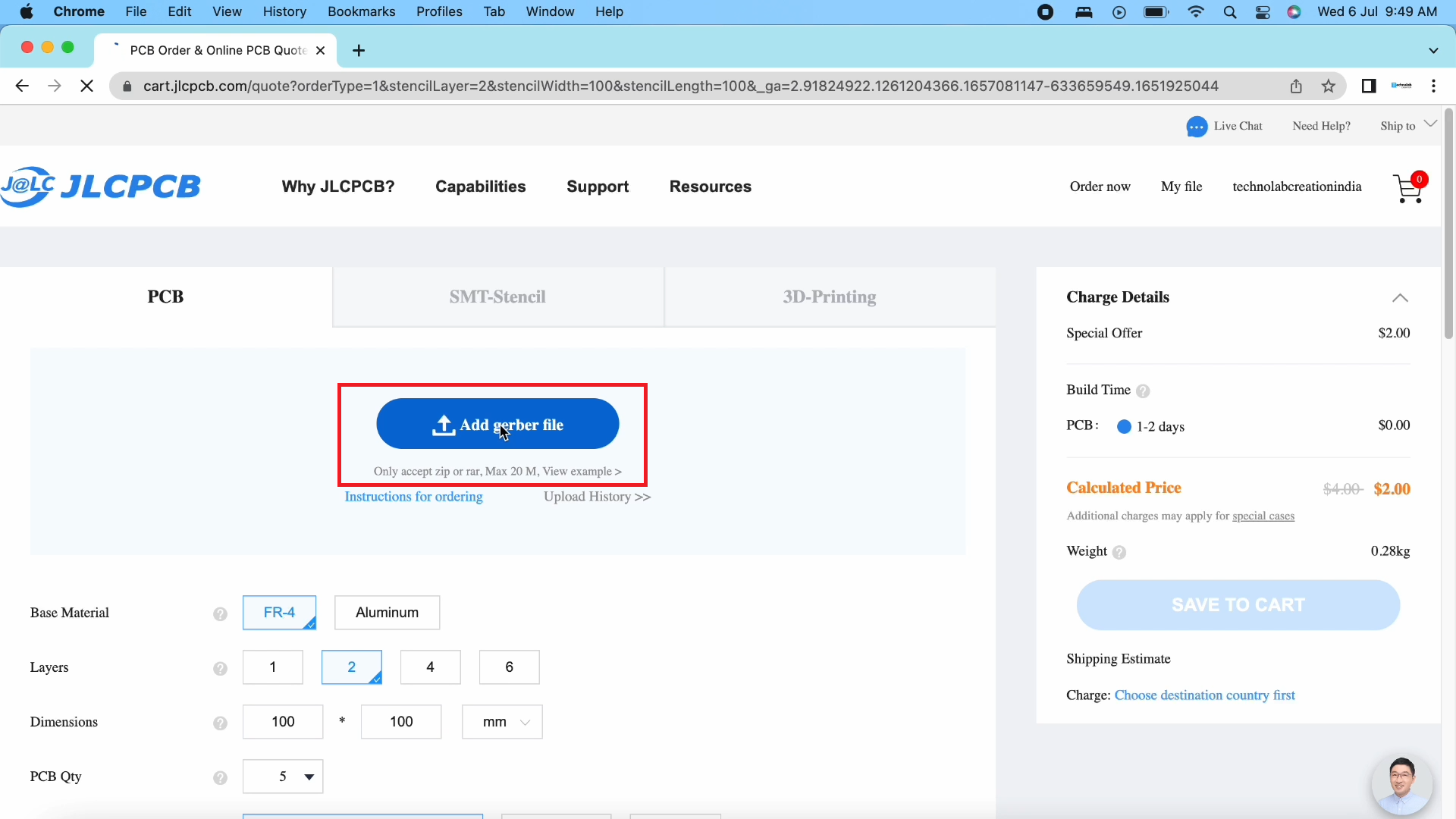Go back to previous page
1456x819 pixels.
tap(22, 86)
